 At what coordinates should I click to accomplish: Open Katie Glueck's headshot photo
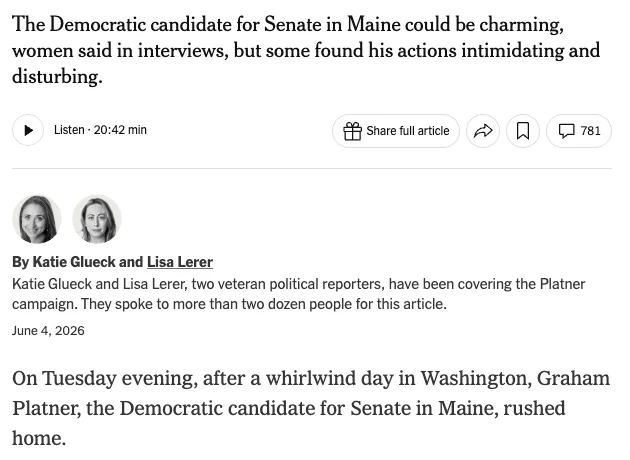tap(37, 219)
